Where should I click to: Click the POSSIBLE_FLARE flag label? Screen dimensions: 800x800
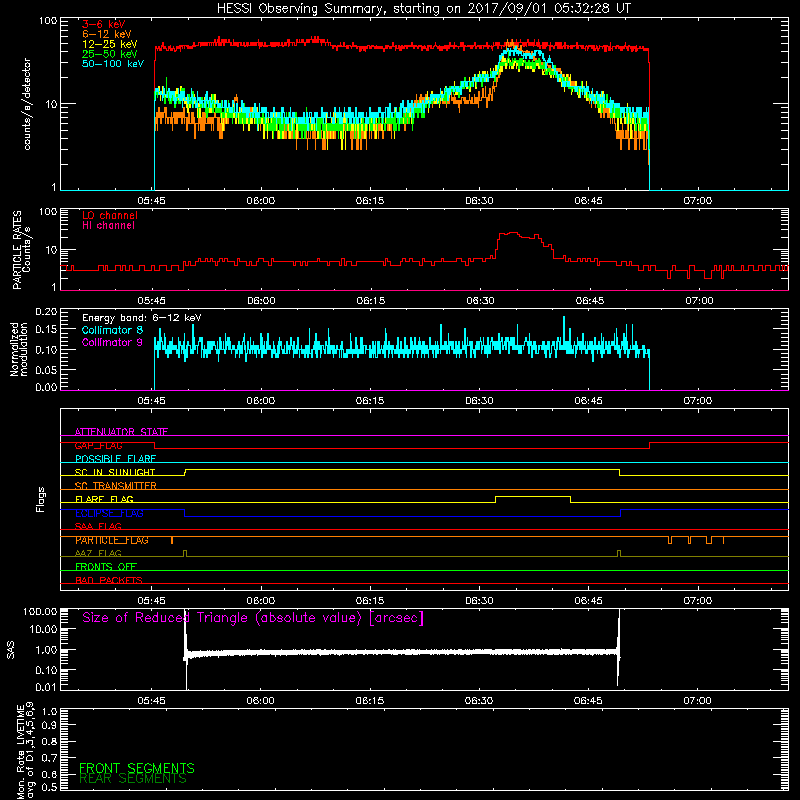point(115,459)
